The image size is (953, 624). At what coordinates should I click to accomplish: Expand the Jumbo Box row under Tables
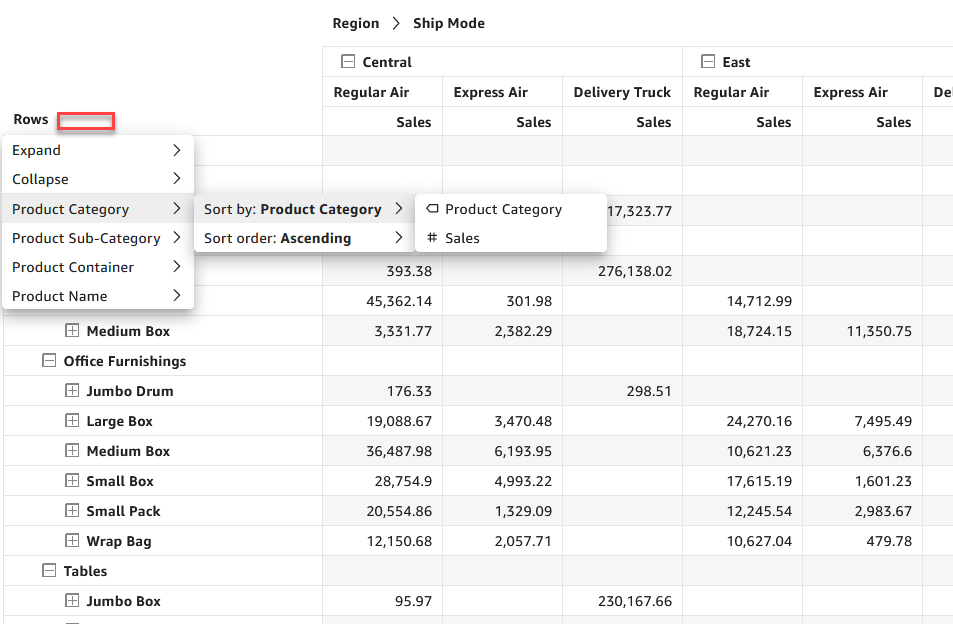72,601
